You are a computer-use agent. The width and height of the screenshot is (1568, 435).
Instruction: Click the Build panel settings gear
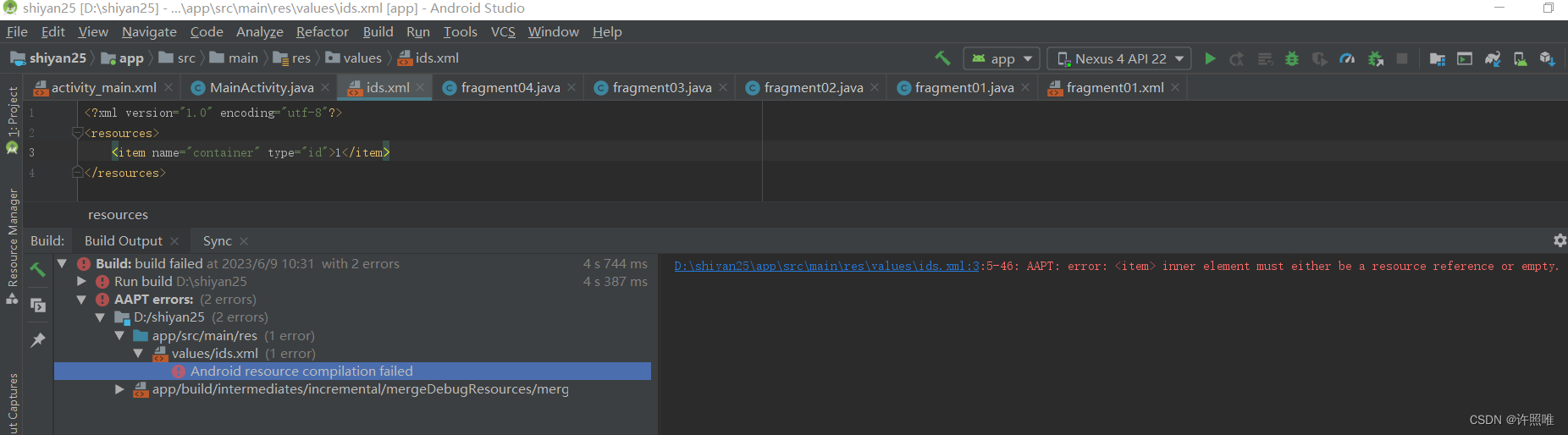(x=1560, y=240)
